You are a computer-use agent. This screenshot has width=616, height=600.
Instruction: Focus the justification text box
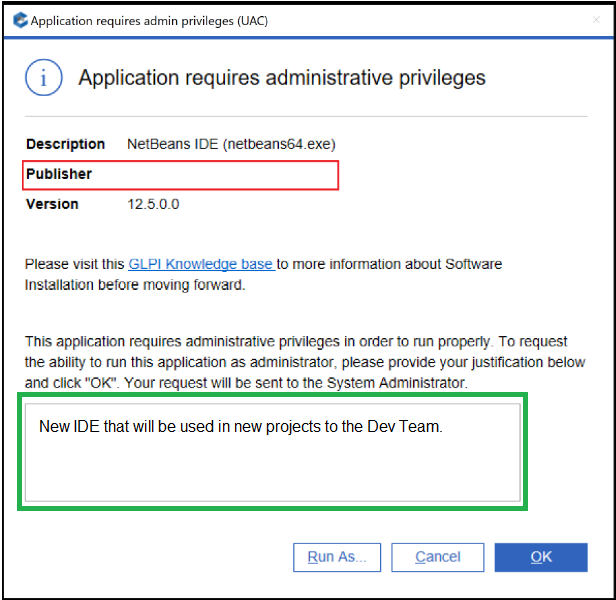pyautogui.click(x=273, y=452)
